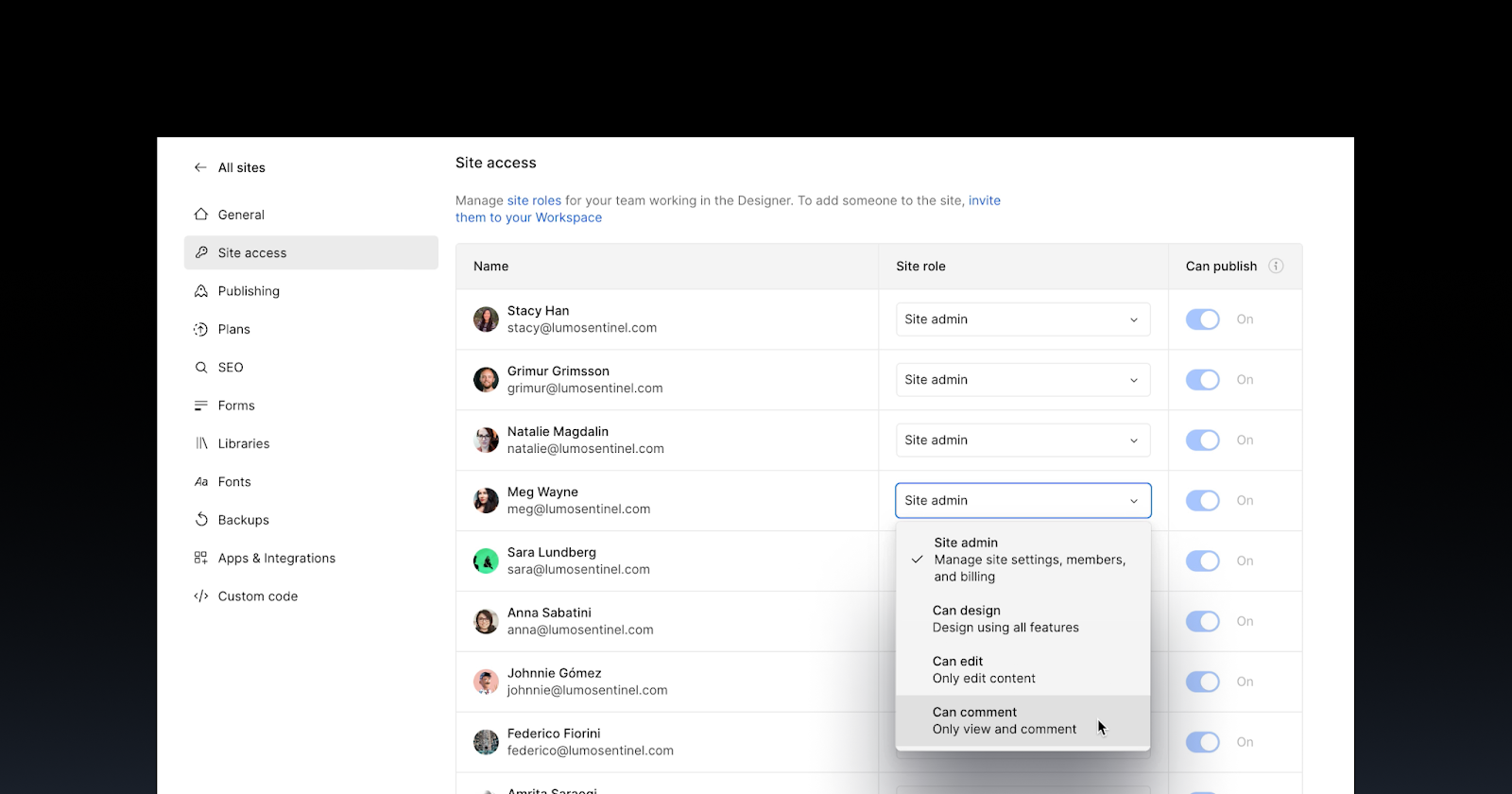Choose the Can comment role option
Image resolution: width=1512 pixels, height=794 pixels.
(x=1022, y=720)
